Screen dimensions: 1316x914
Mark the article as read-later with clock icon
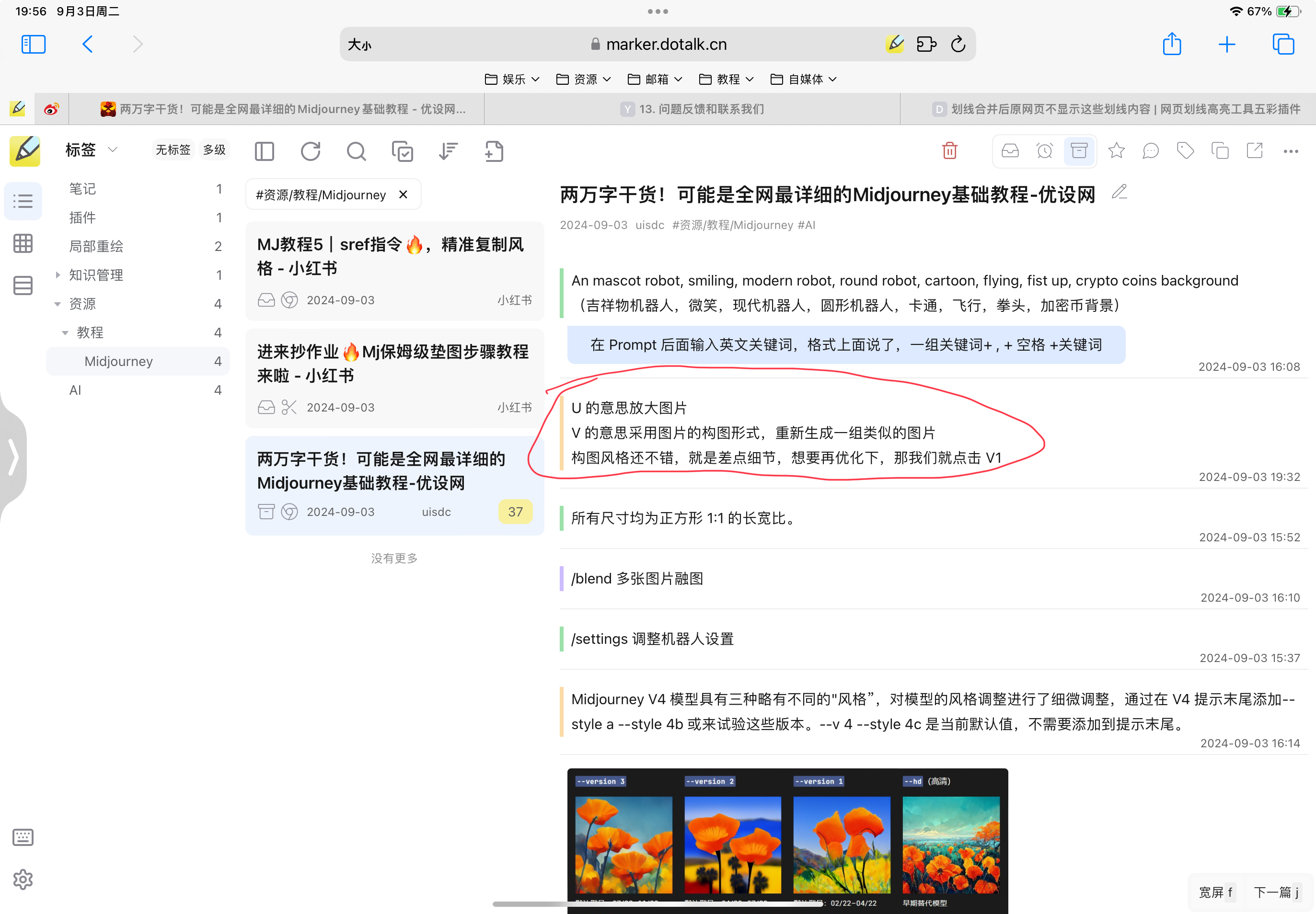click(x=1044, y=150)
